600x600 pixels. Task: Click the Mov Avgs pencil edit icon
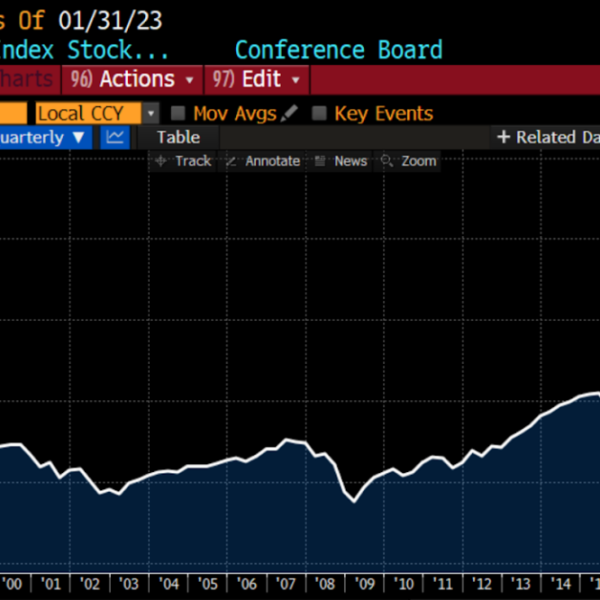(x=290, y=114)
